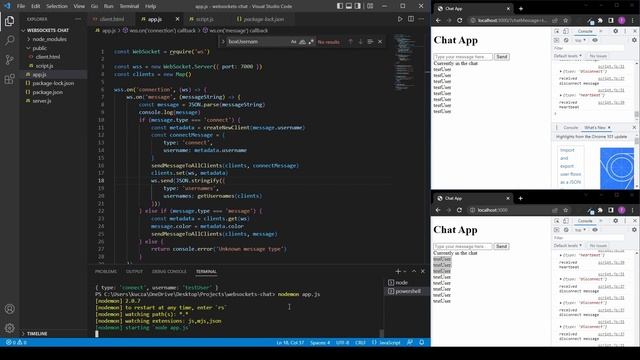The image size is (640, 360).
Task: Toggle live expression eye in top DevTools
Action: [595, 40]
